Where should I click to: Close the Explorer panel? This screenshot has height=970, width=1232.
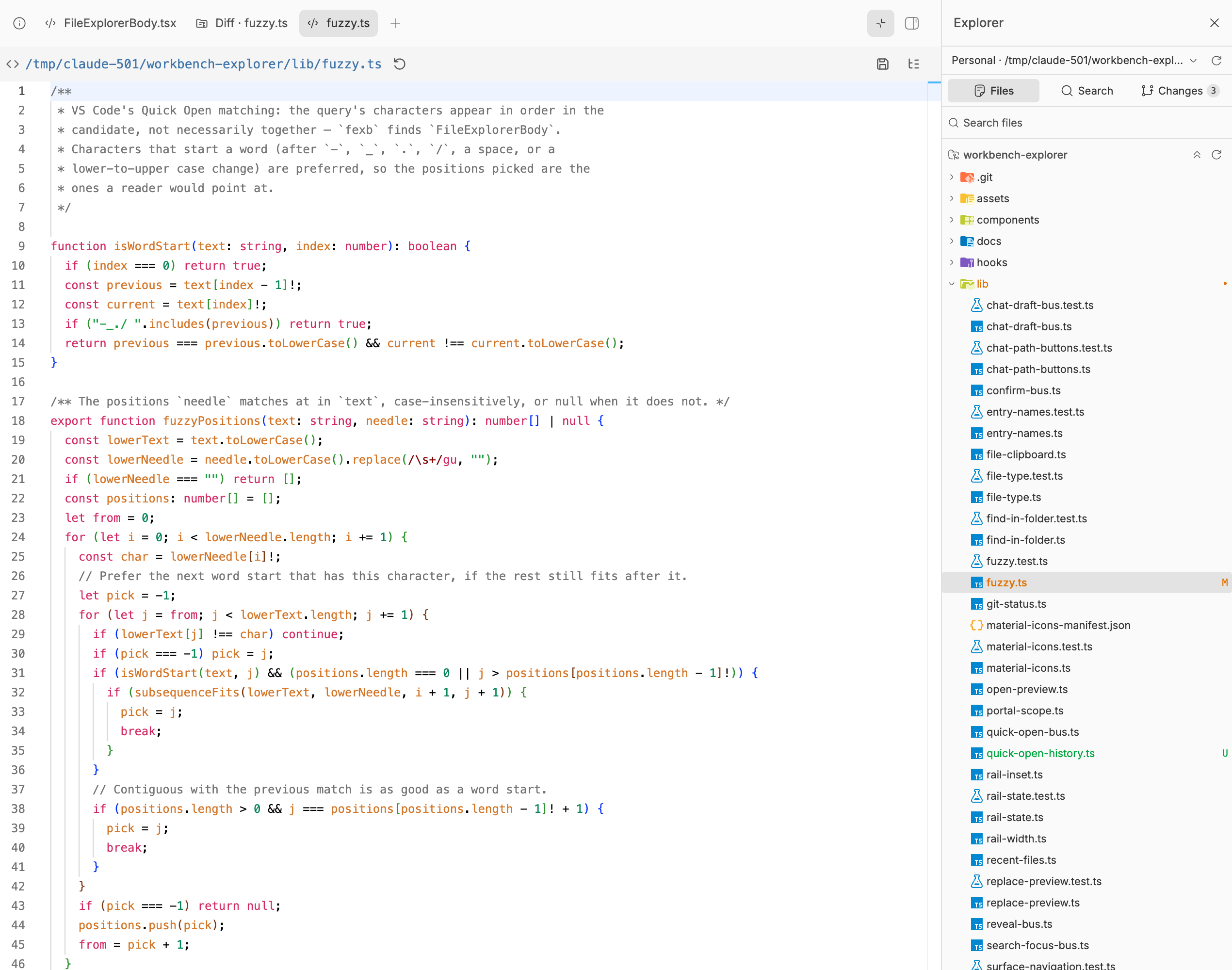coord(1214,23)
